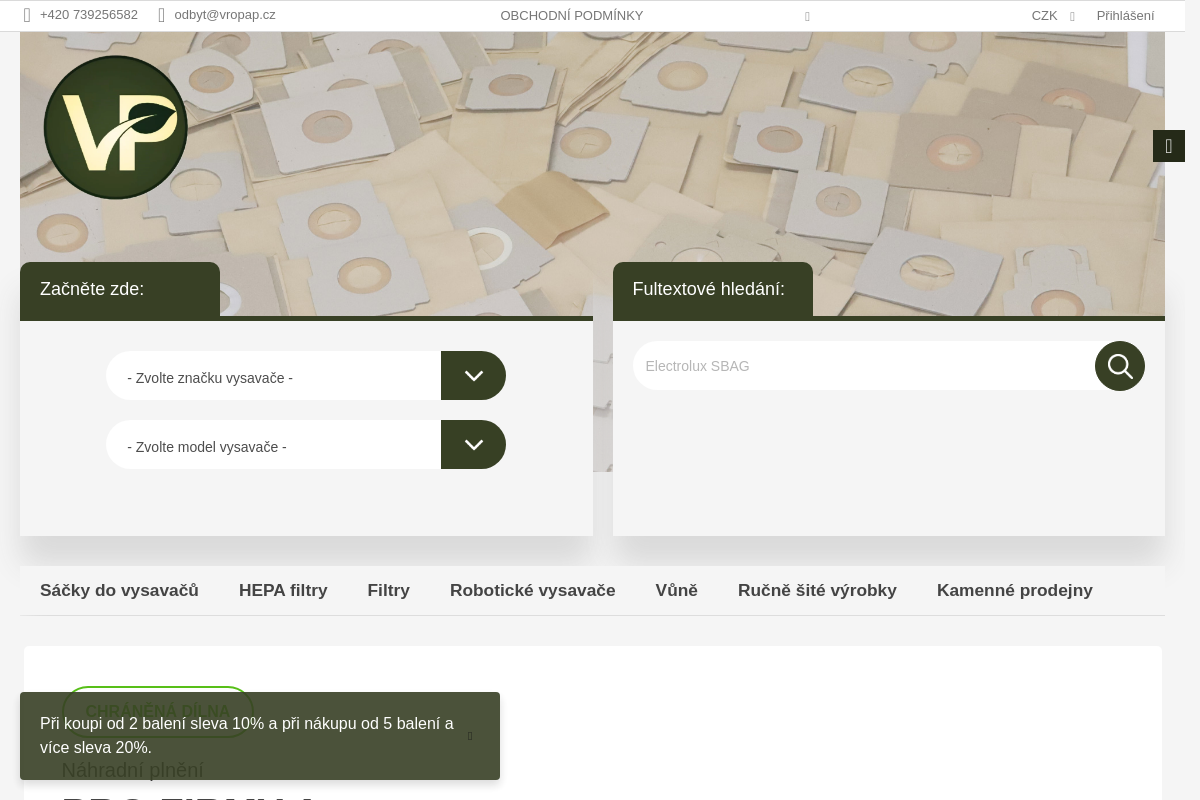
Task: Click the Chráněná dílna button
Action: pyautogui.click(x=158, y=711)
